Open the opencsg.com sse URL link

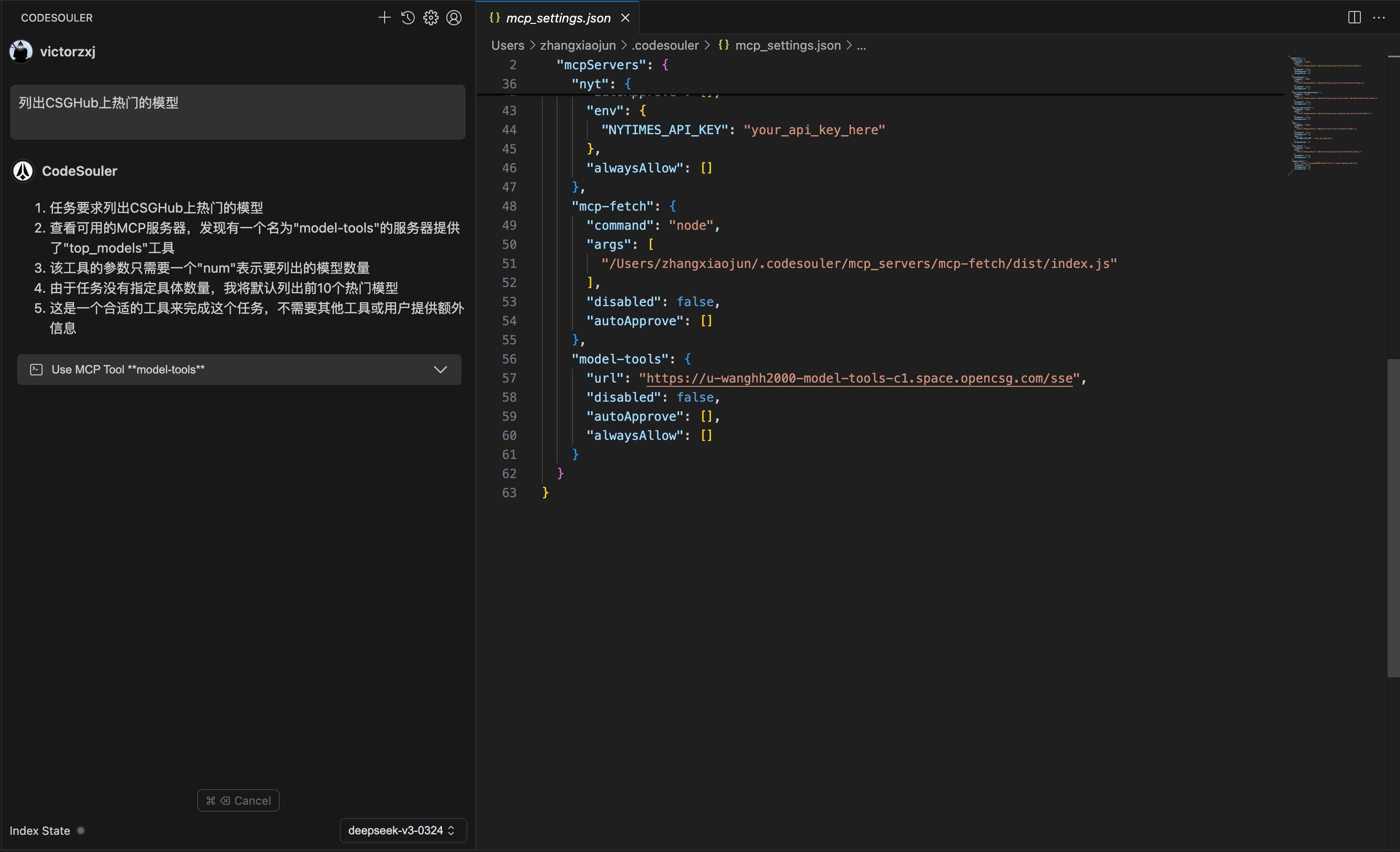[859, 378]
